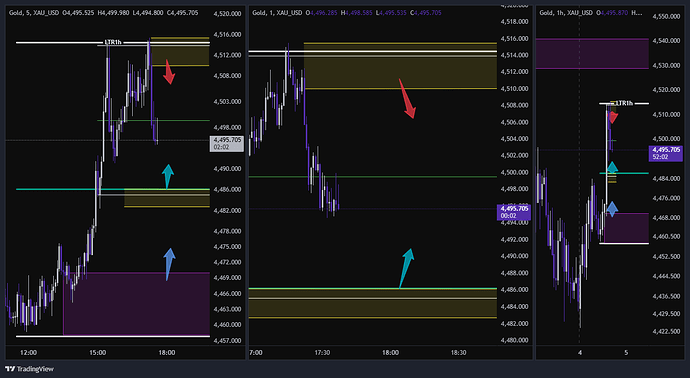Click the open value O4,495.525
Viewport: 690px width, 378px height.
click(78, 13)
